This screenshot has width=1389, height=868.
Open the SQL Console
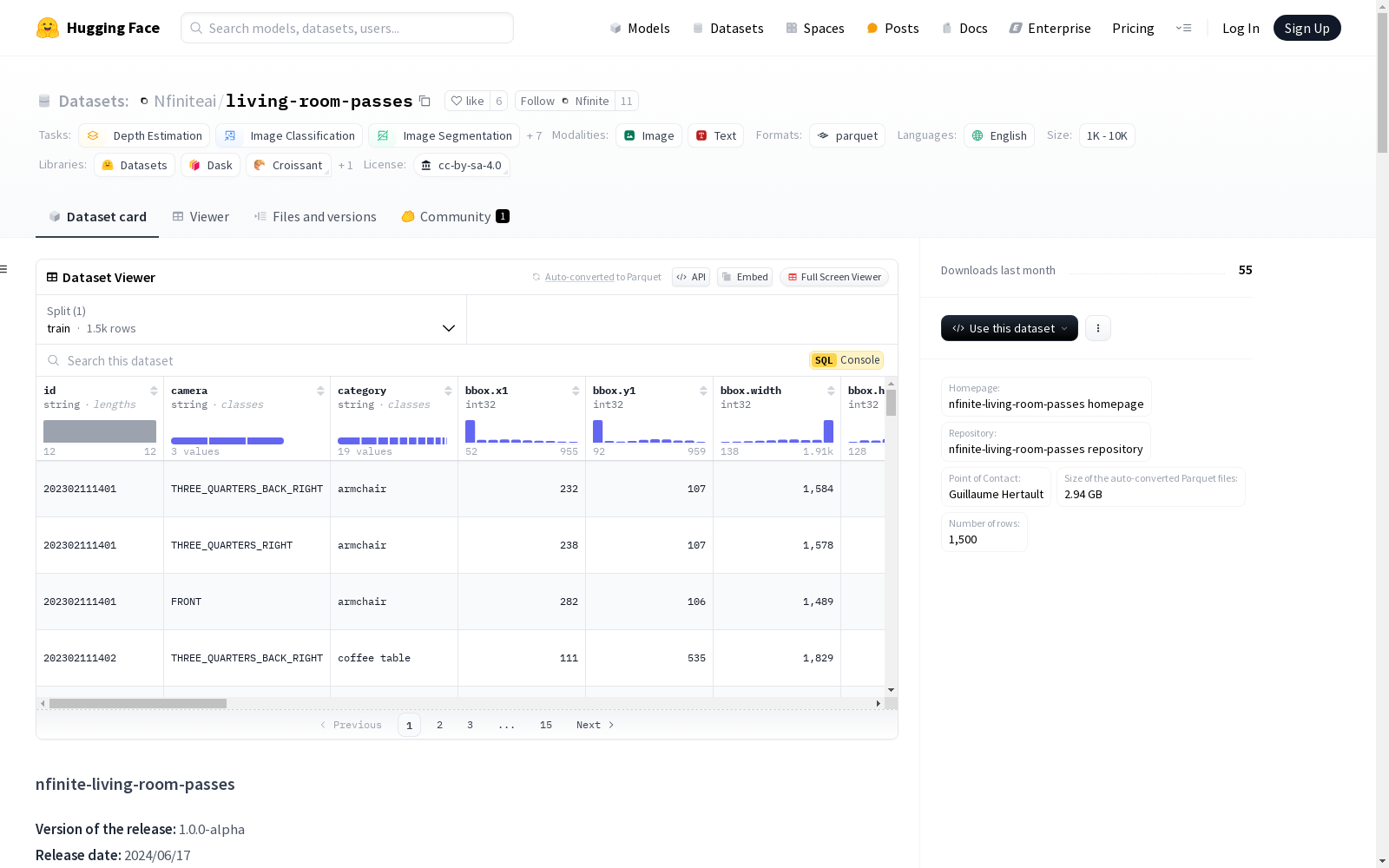tap(846, 360)
